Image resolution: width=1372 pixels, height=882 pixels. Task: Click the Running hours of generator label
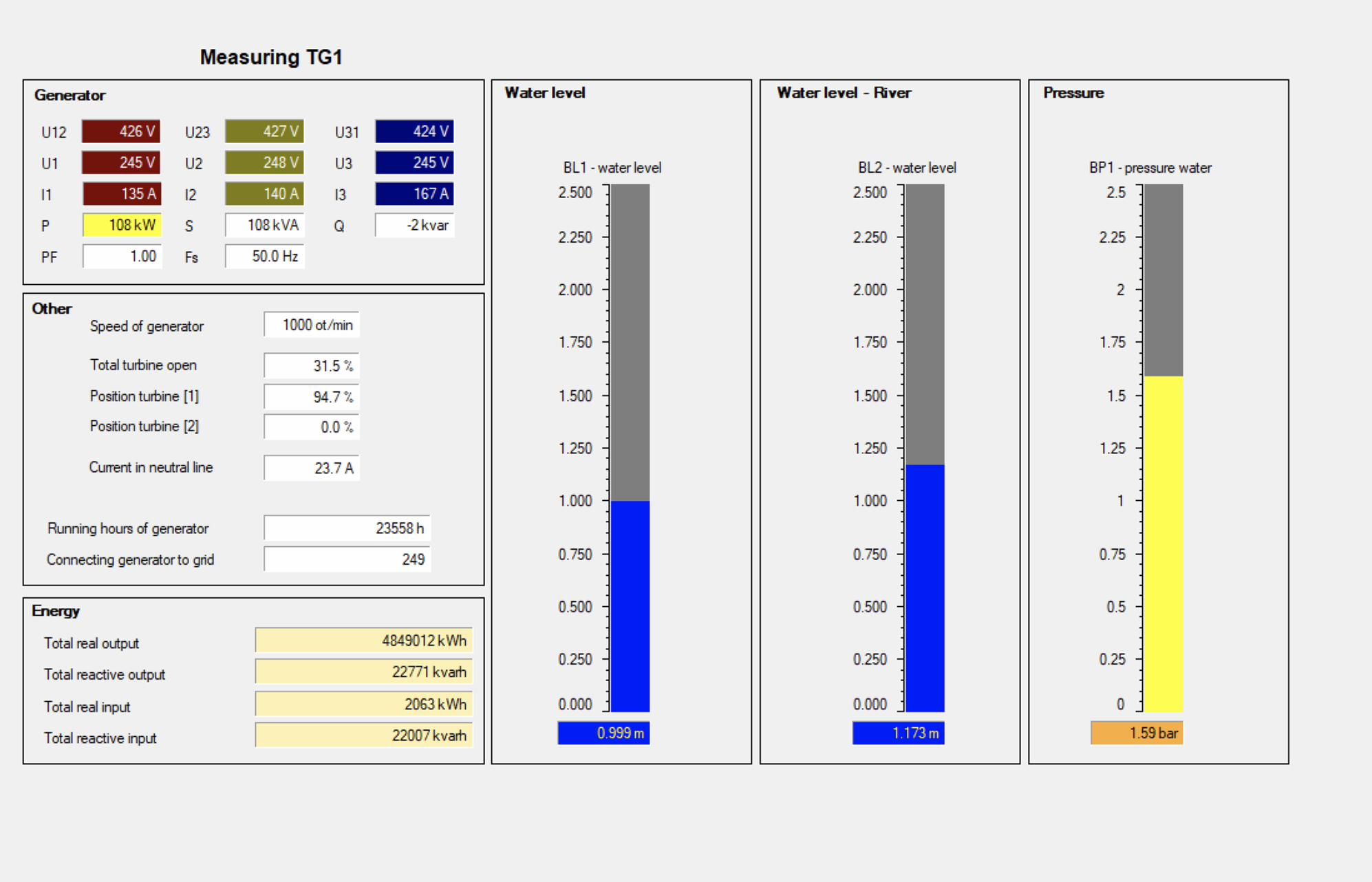tap(128, 528)
